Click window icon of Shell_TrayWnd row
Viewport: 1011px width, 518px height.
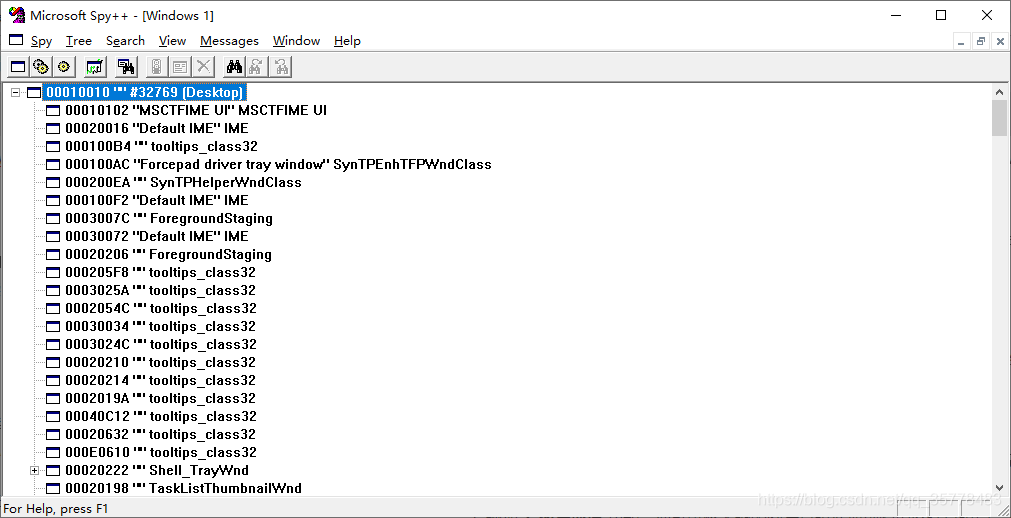(54, 471)
